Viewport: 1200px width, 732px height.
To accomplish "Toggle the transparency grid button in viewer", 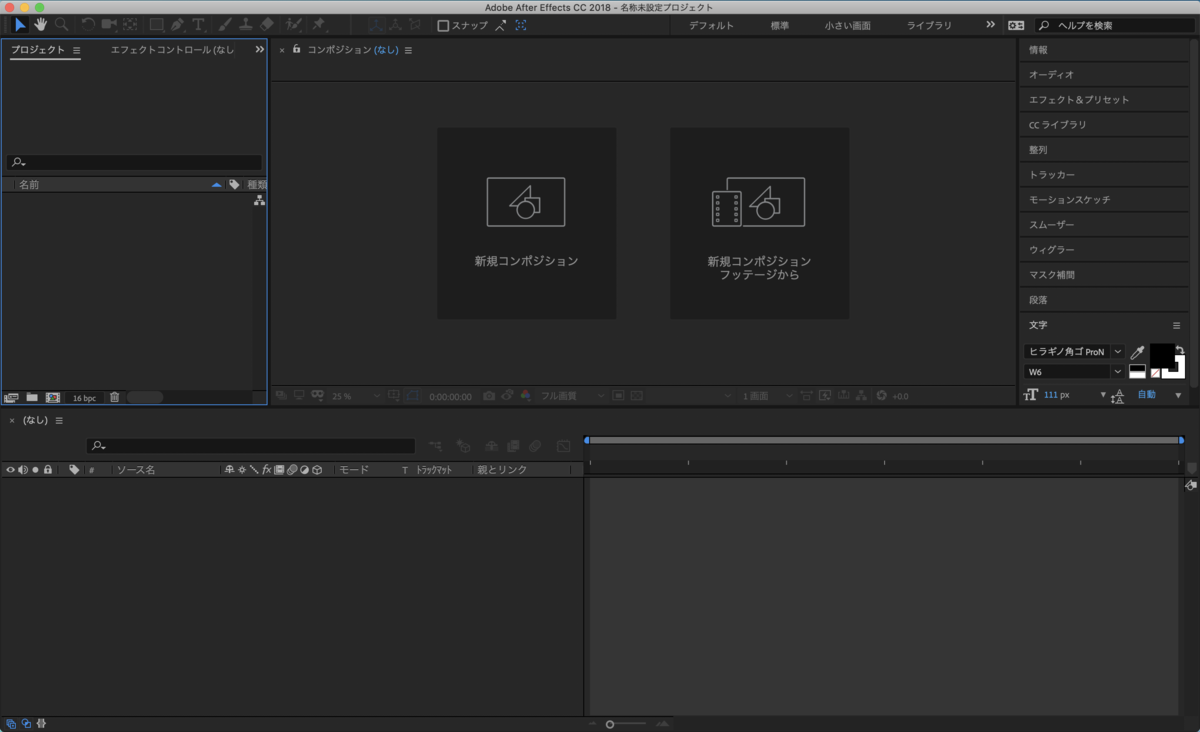I will pyautogui.click(x=636, y=396).
